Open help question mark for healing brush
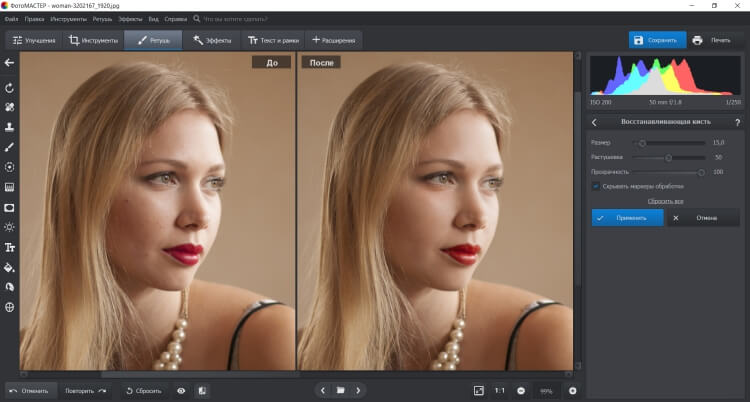The width and height of the screenshot is (750, 402). click(x=737, y=123)
